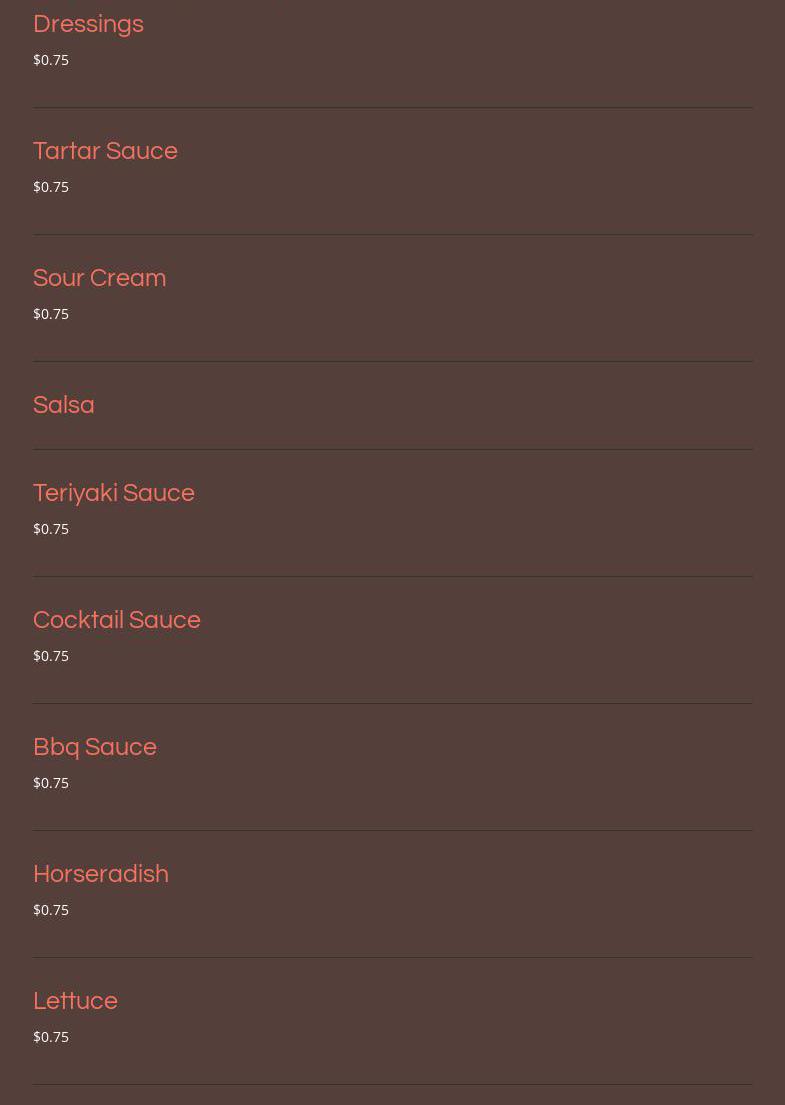Viewport: 785px width, 1105px height.
Task: Select Cocktail Sauce from the list
Action: [117, 620]
